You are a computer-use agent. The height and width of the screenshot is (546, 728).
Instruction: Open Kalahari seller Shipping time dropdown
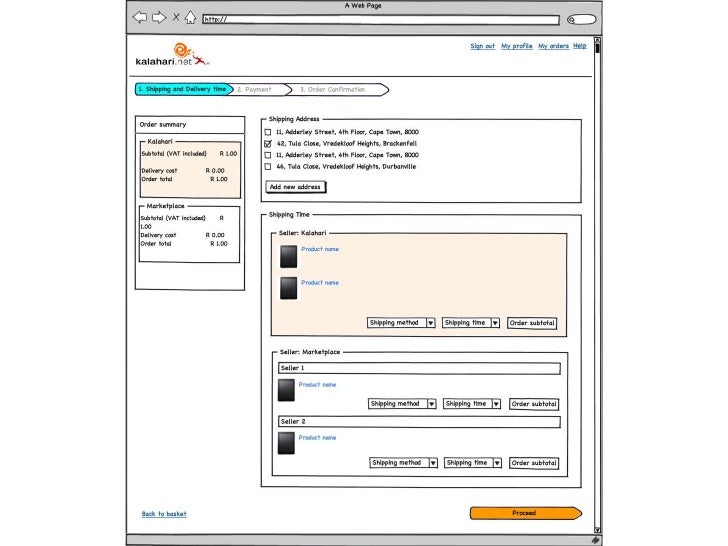[471, 323]
